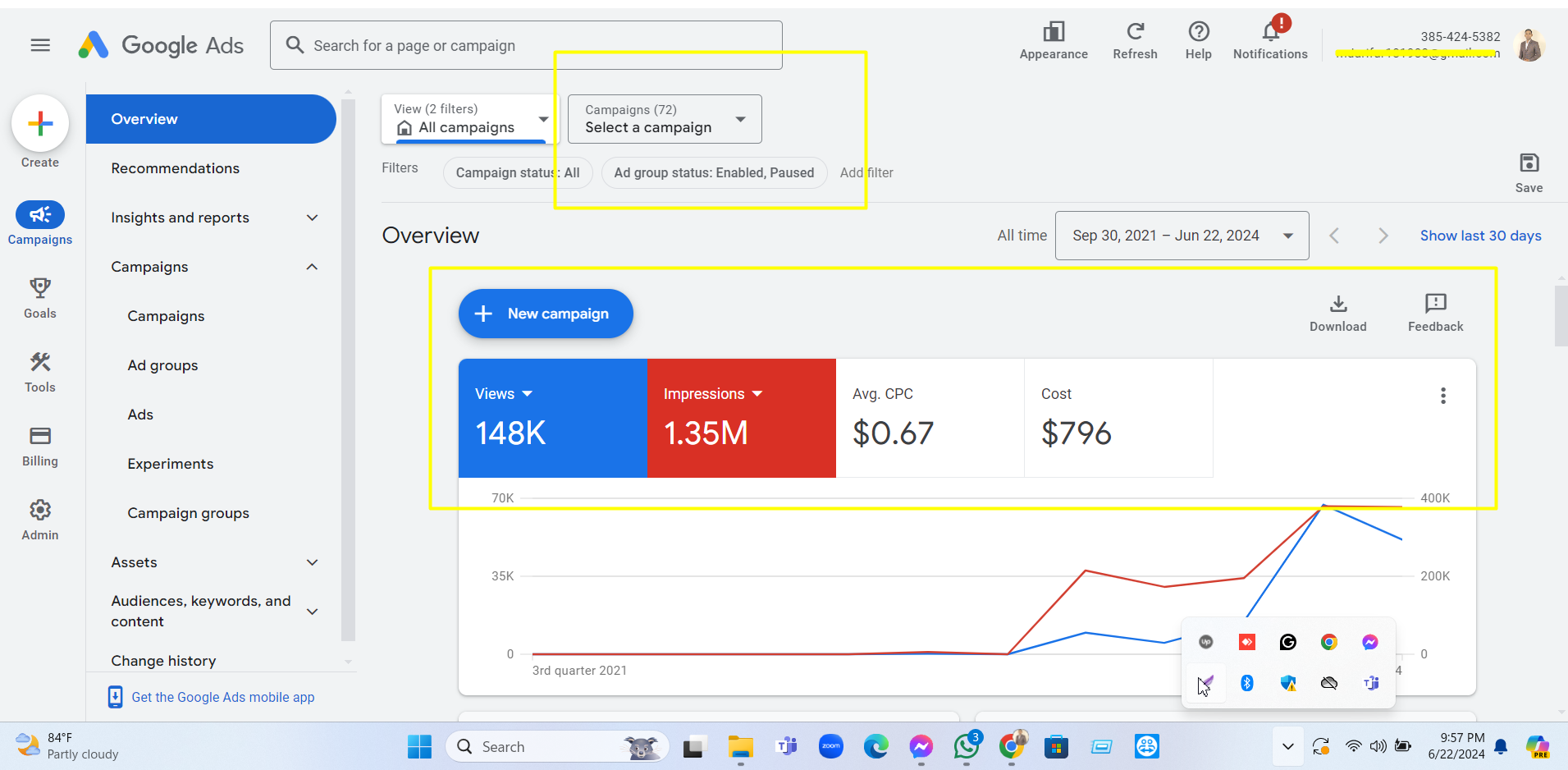Click AnyDesk icon in tray popup
This screenshot has height=770, width=1568.
click(x=1246, y=642)
